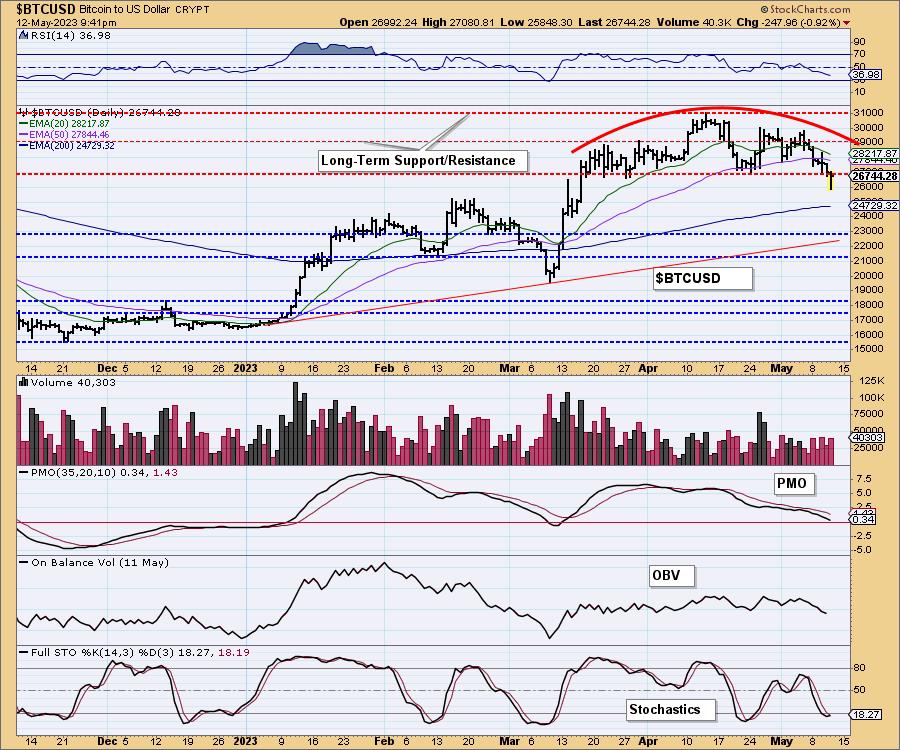Image resolution: width=900 pixels, height=750 pixels.
Task: Click the Volume 40,303 panel label
Action: 73,382
